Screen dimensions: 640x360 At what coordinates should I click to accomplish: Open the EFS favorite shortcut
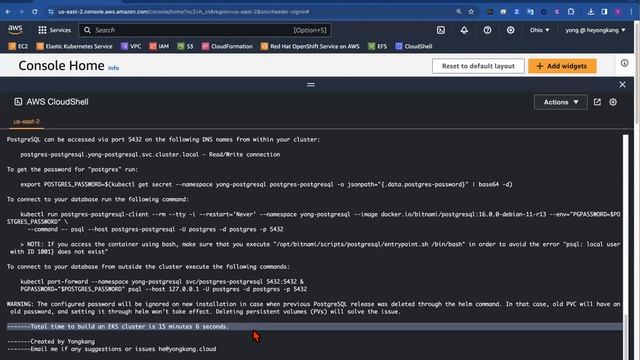378,46
